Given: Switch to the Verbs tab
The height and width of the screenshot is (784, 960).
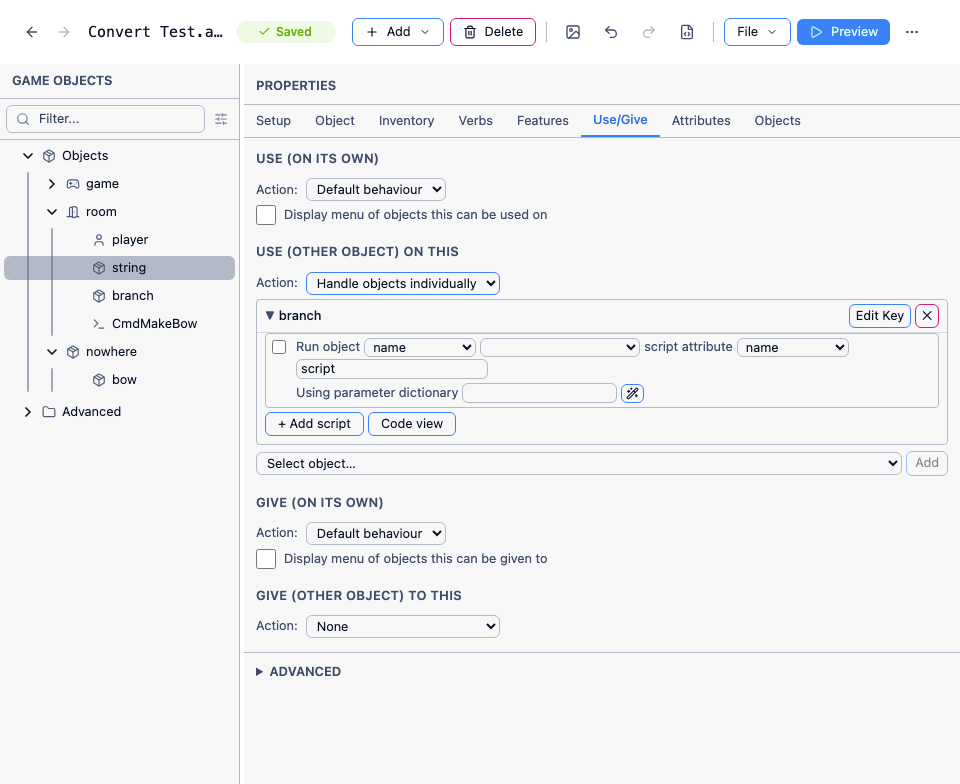Looking at the screenshot, I should 476,121.
